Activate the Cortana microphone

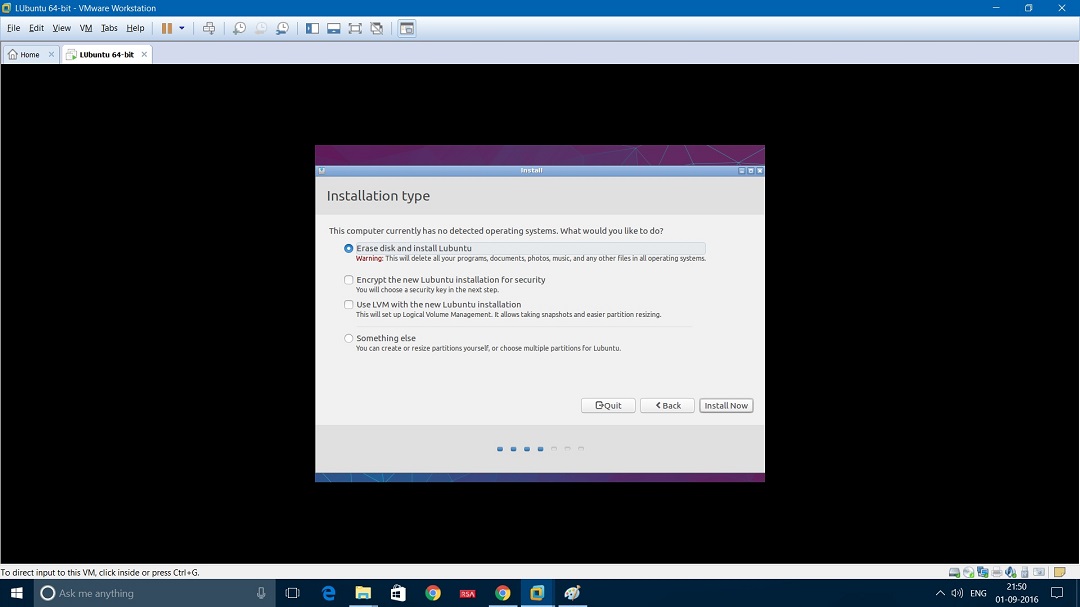click(261, 593)
